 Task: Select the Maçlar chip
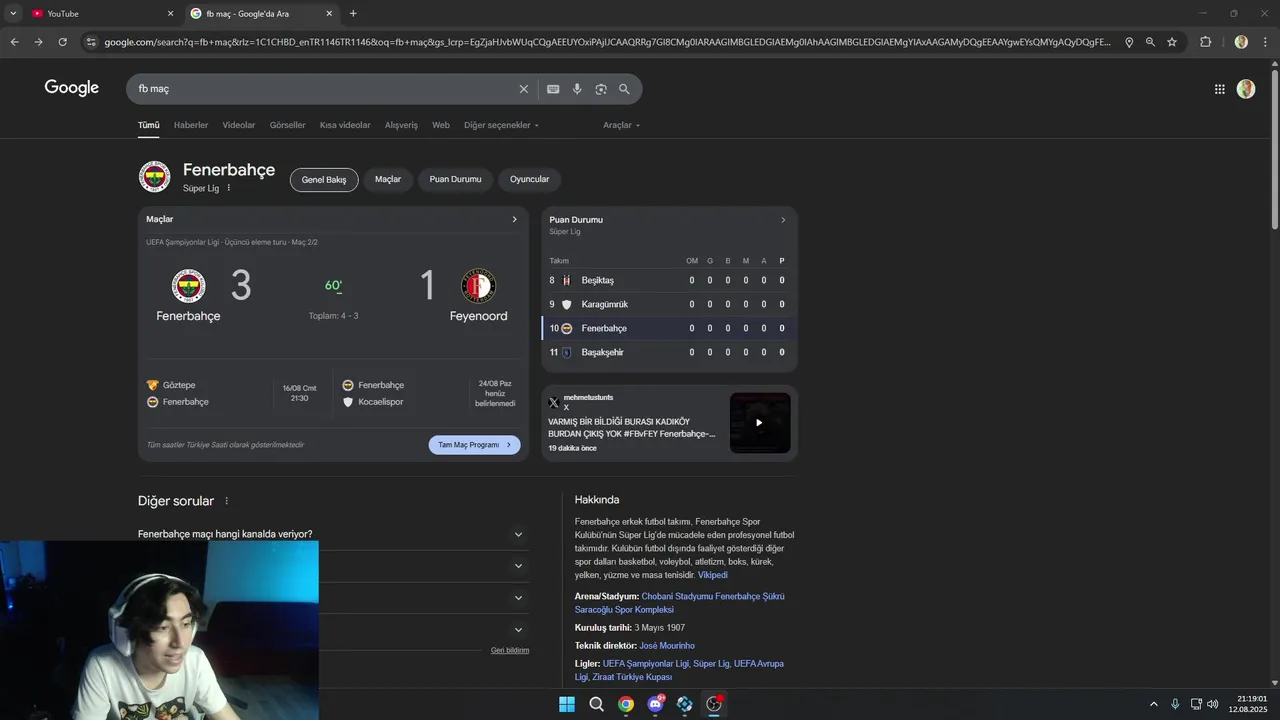tap(388, 180)
